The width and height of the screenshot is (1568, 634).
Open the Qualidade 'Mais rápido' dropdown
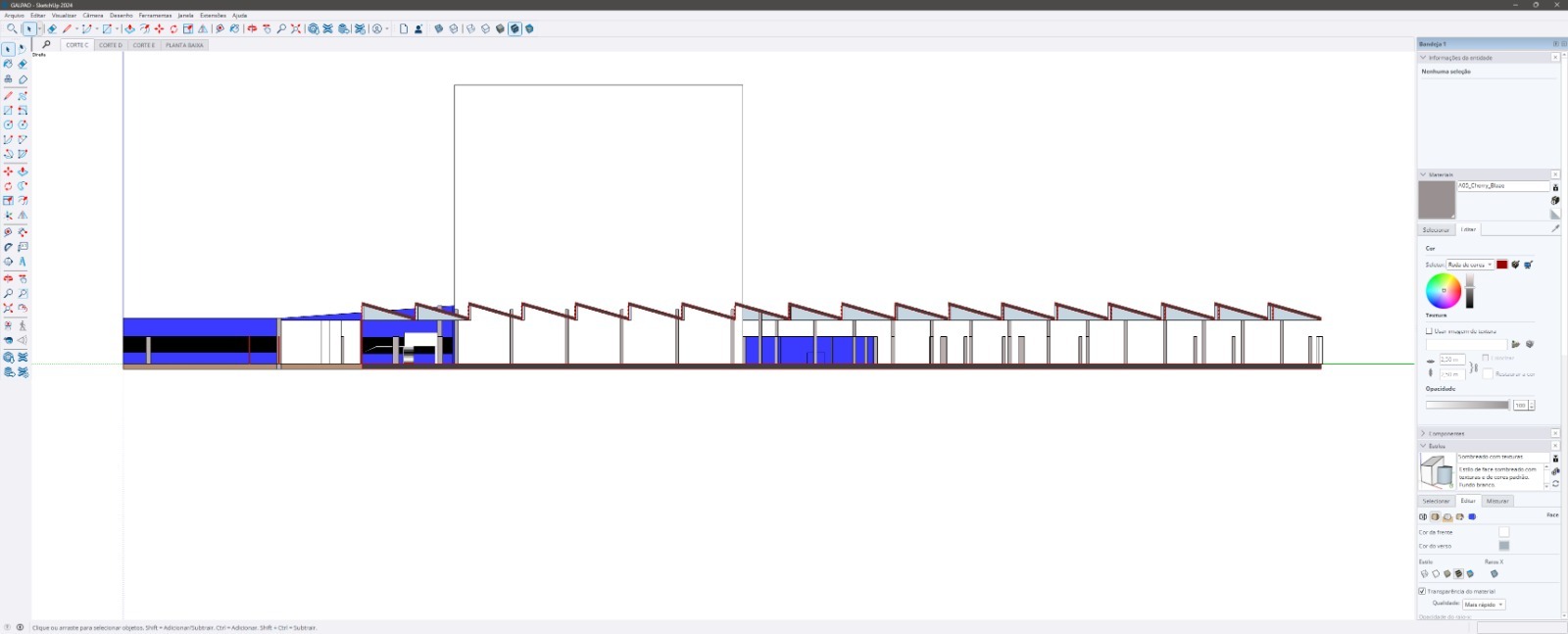pyautogui.click(x=1484, y=605)
